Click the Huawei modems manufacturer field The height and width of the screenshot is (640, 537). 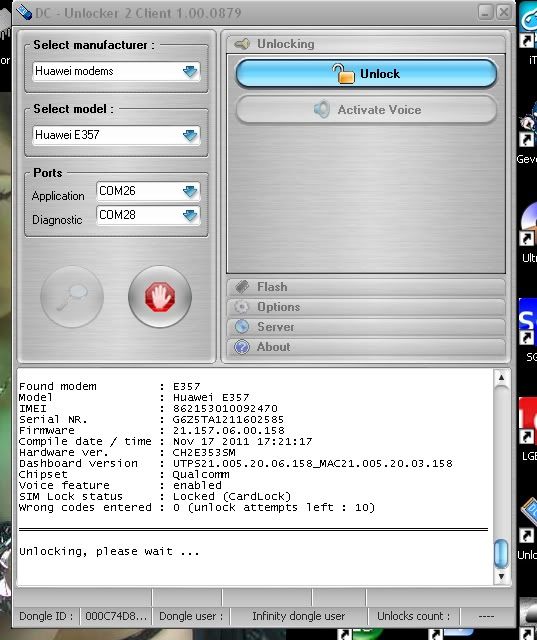tap(116, 71)
